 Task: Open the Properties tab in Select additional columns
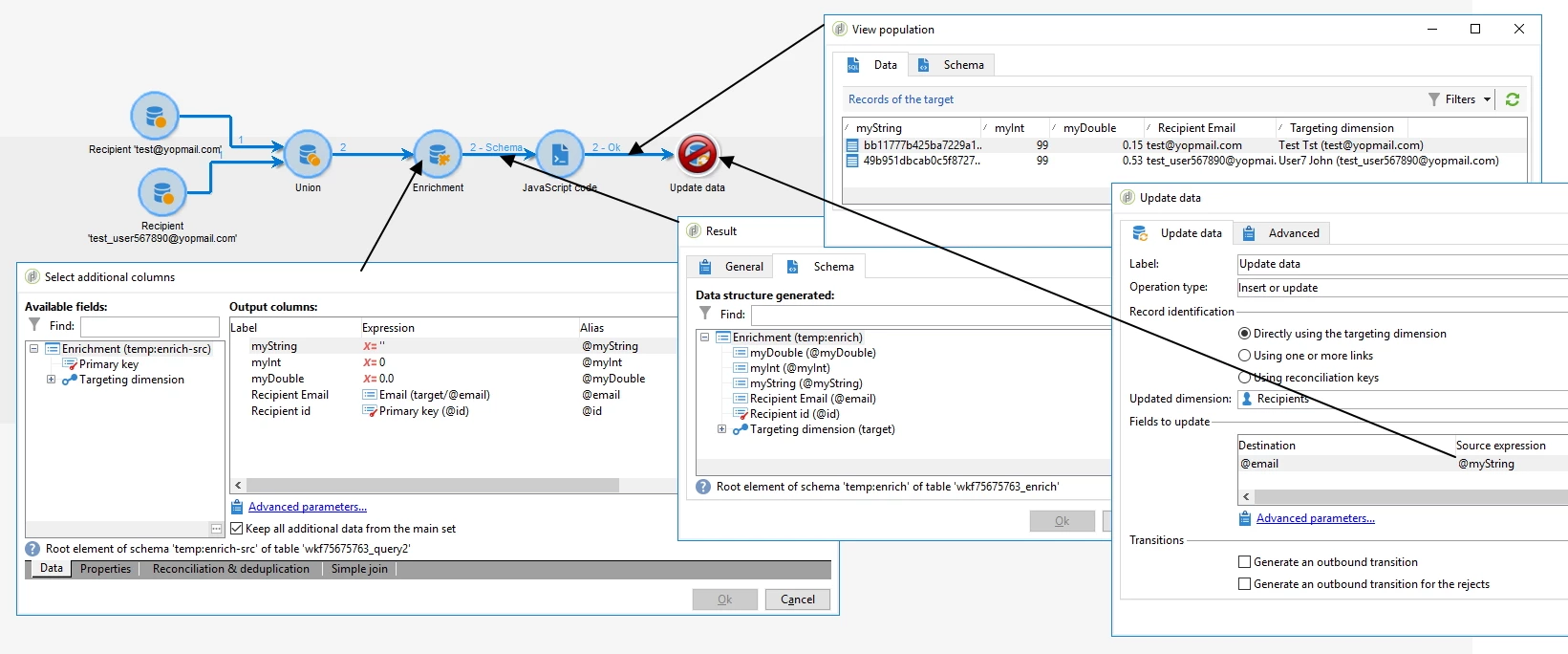tap(105, 569)
